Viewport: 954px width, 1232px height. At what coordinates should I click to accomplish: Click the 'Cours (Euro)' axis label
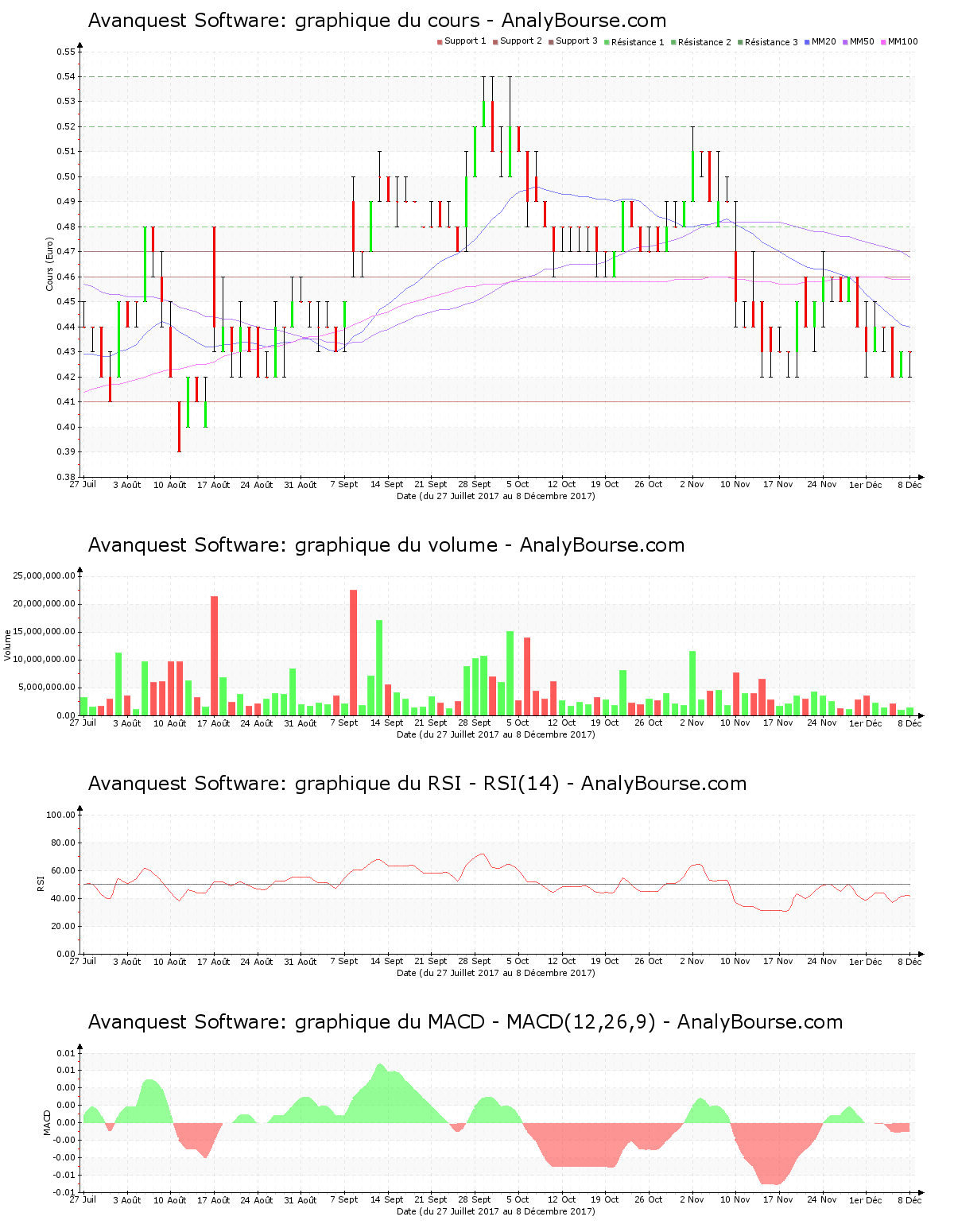coord(49,265)
